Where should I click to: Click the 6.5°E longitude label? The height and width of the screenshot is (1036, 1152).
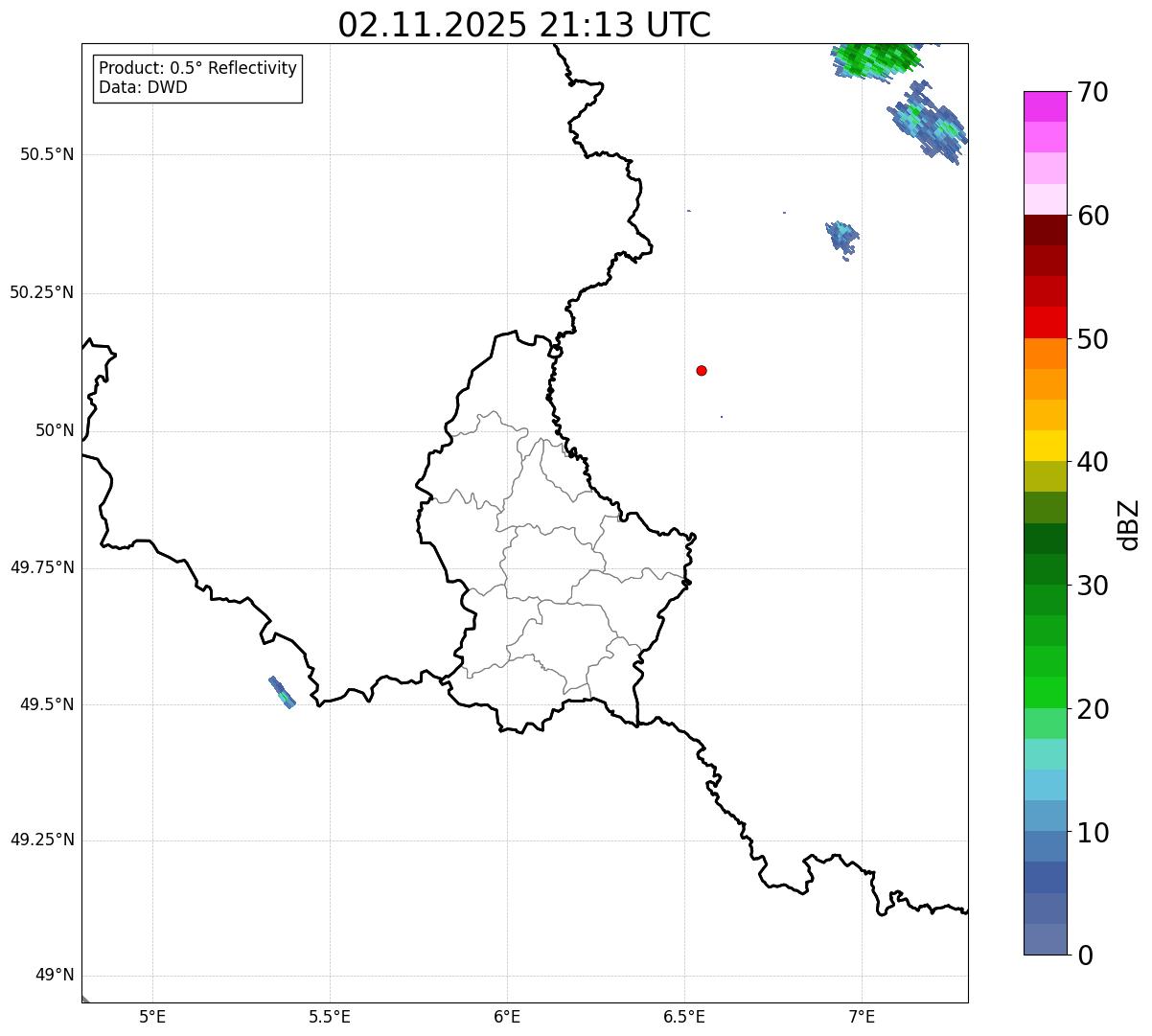click(x=684, y=1017)
